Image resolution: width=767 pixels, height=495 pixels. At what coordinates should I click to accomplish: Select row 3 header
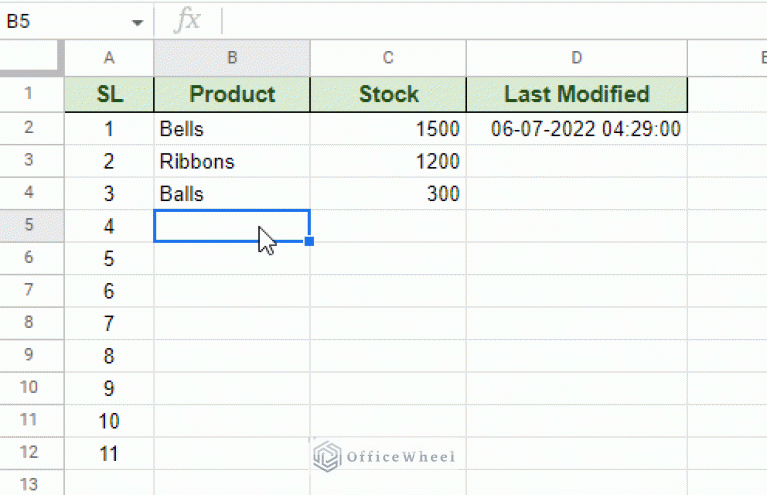(x=31, y=160)
